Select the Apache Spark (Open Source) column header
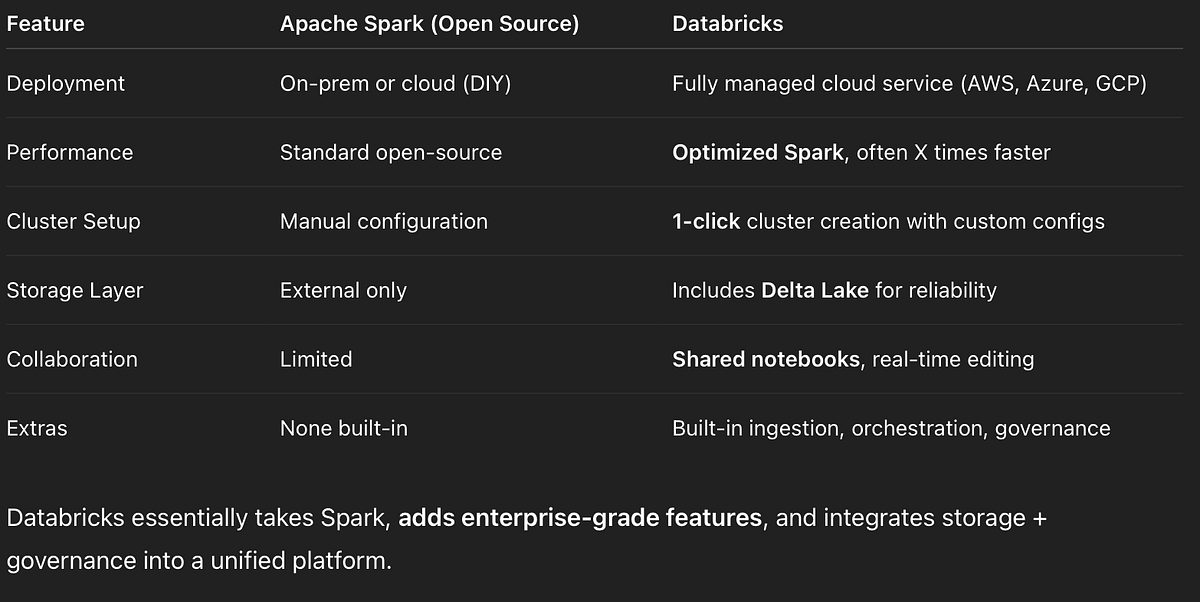 429,23
